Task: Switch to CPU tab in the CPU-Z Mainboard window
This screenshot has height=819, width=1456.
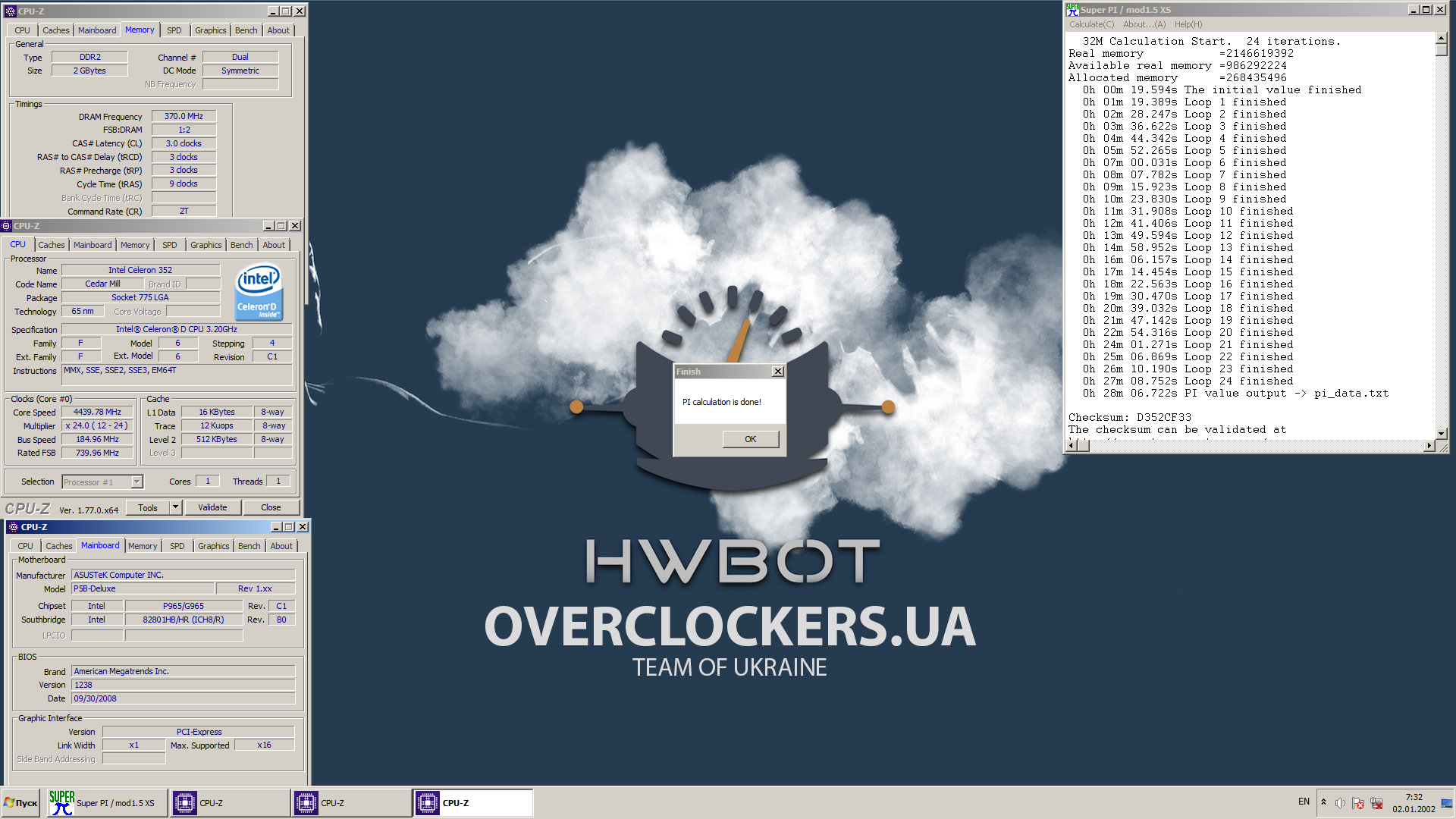Action: point(26,546)
